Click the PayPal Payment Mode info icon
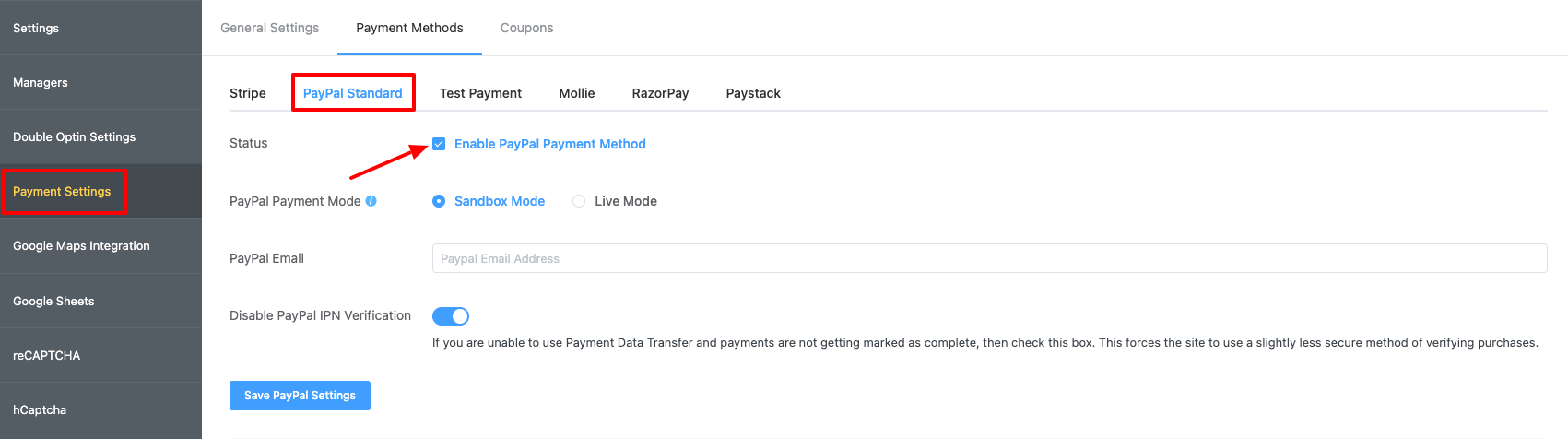 point(371,201)
